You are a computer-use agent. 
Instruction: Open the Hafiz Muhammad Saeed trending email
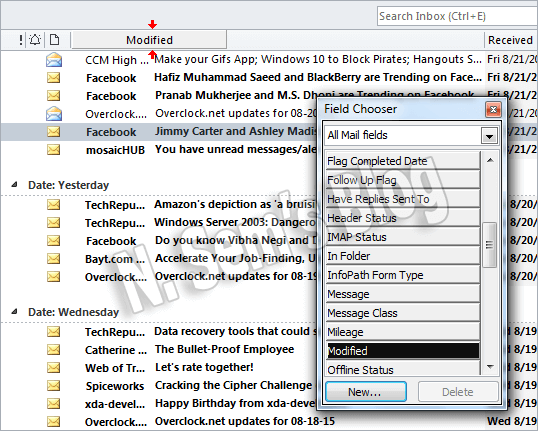coord(318,78)
